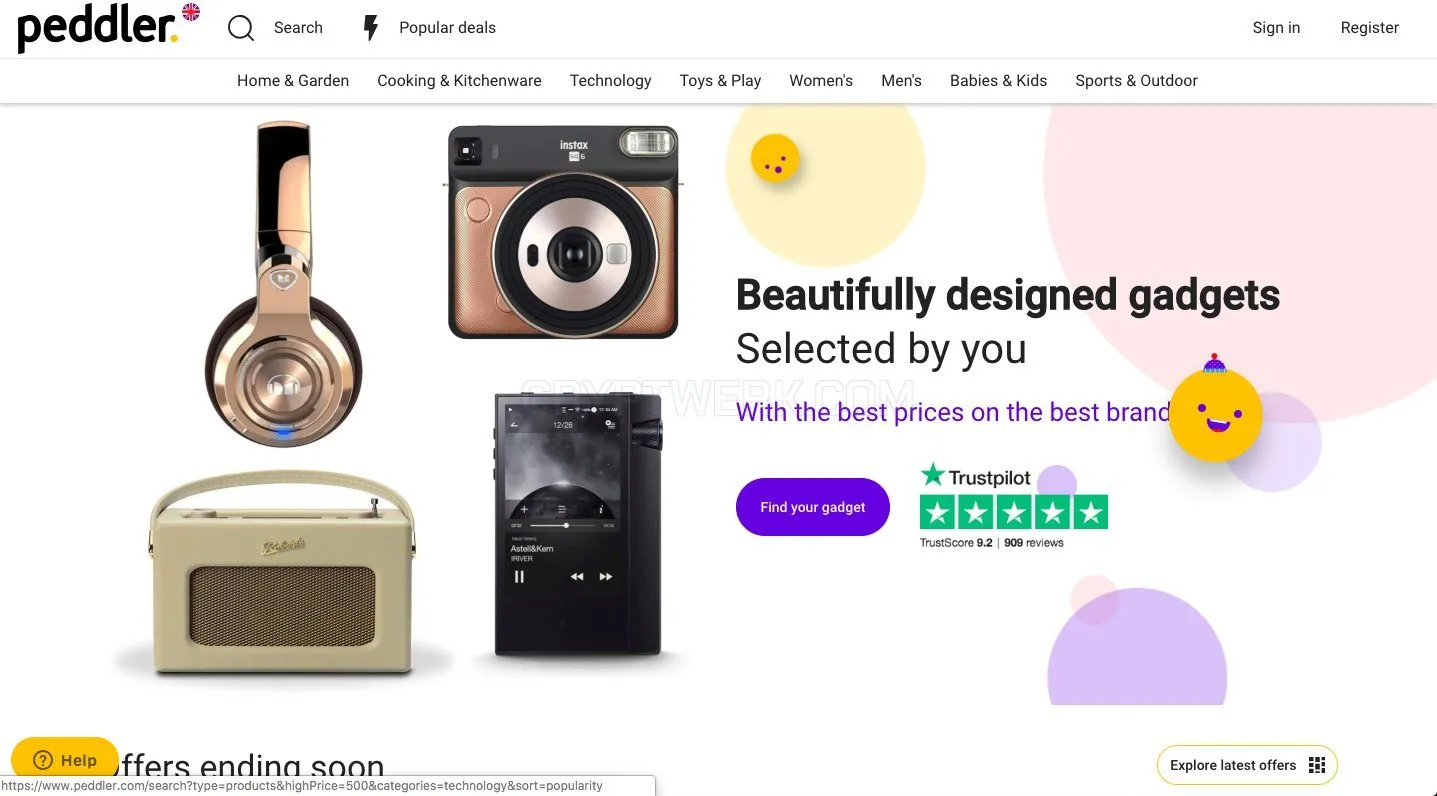Open the Sports & Outdoor category
1437x796 pixels.
tap(1136, 81)
